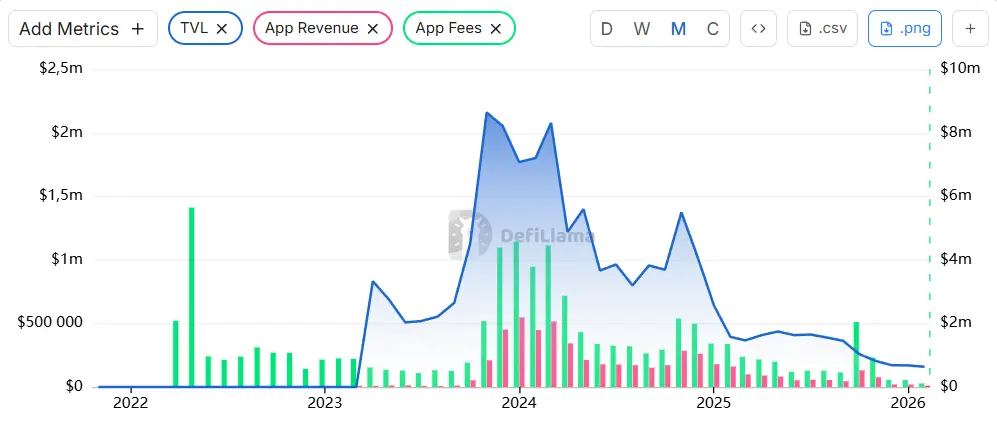
Task: Click the tallest green bar in 2022
Action: point(191,296)
